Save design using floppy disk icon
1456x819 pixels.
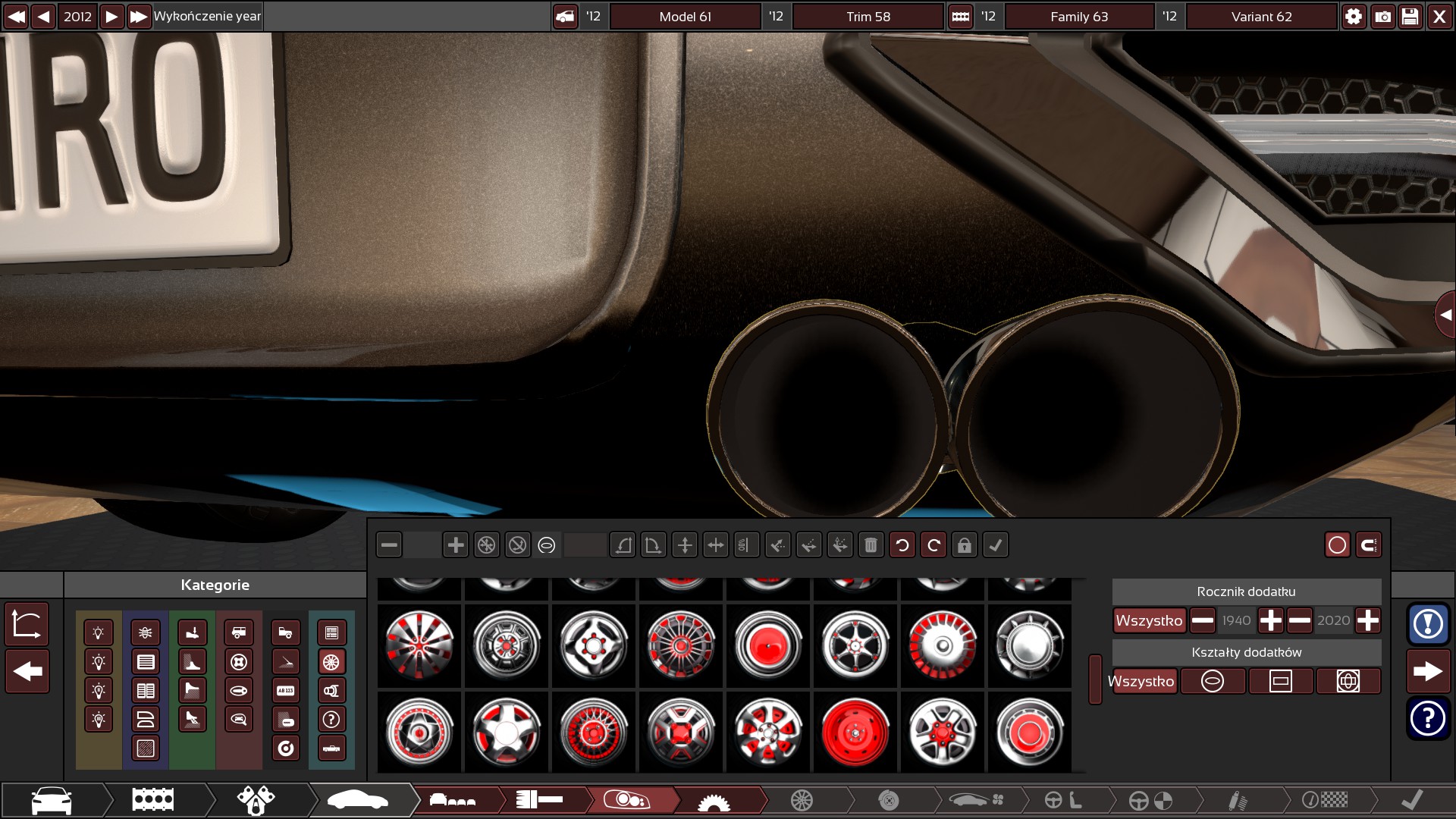click(x=1410, y=17)
